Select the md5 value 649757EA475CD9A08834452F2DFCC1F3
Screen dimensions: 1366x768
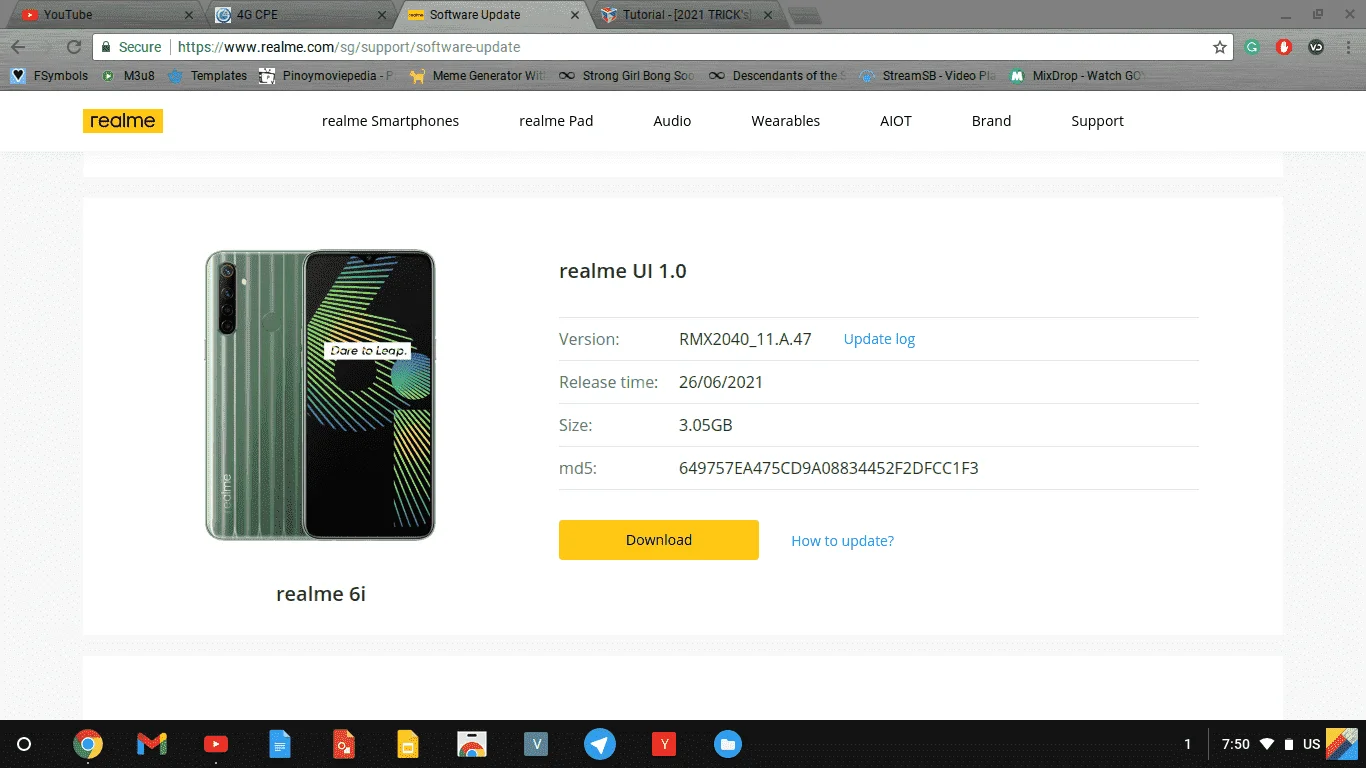828,468
